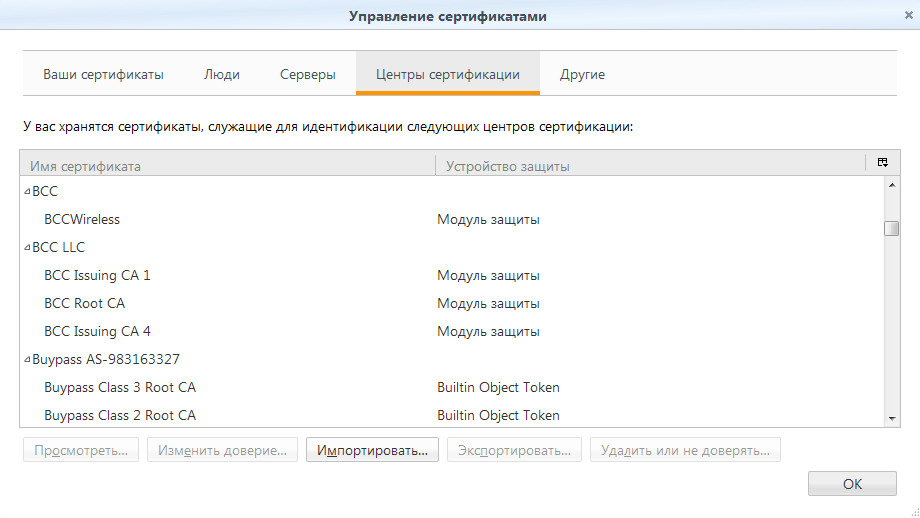Sort by Устройство защиты column header
920x518 pixels.
click(648, 166)
